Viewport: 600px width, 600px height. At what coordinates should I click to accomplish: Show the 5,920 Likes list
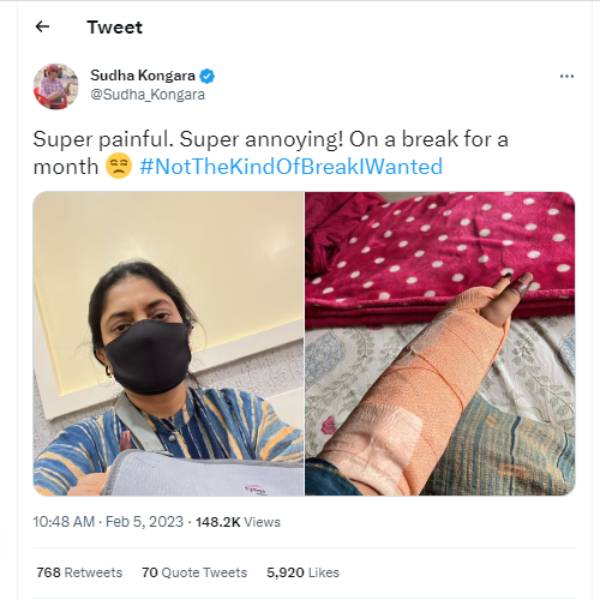click(302, 573)
